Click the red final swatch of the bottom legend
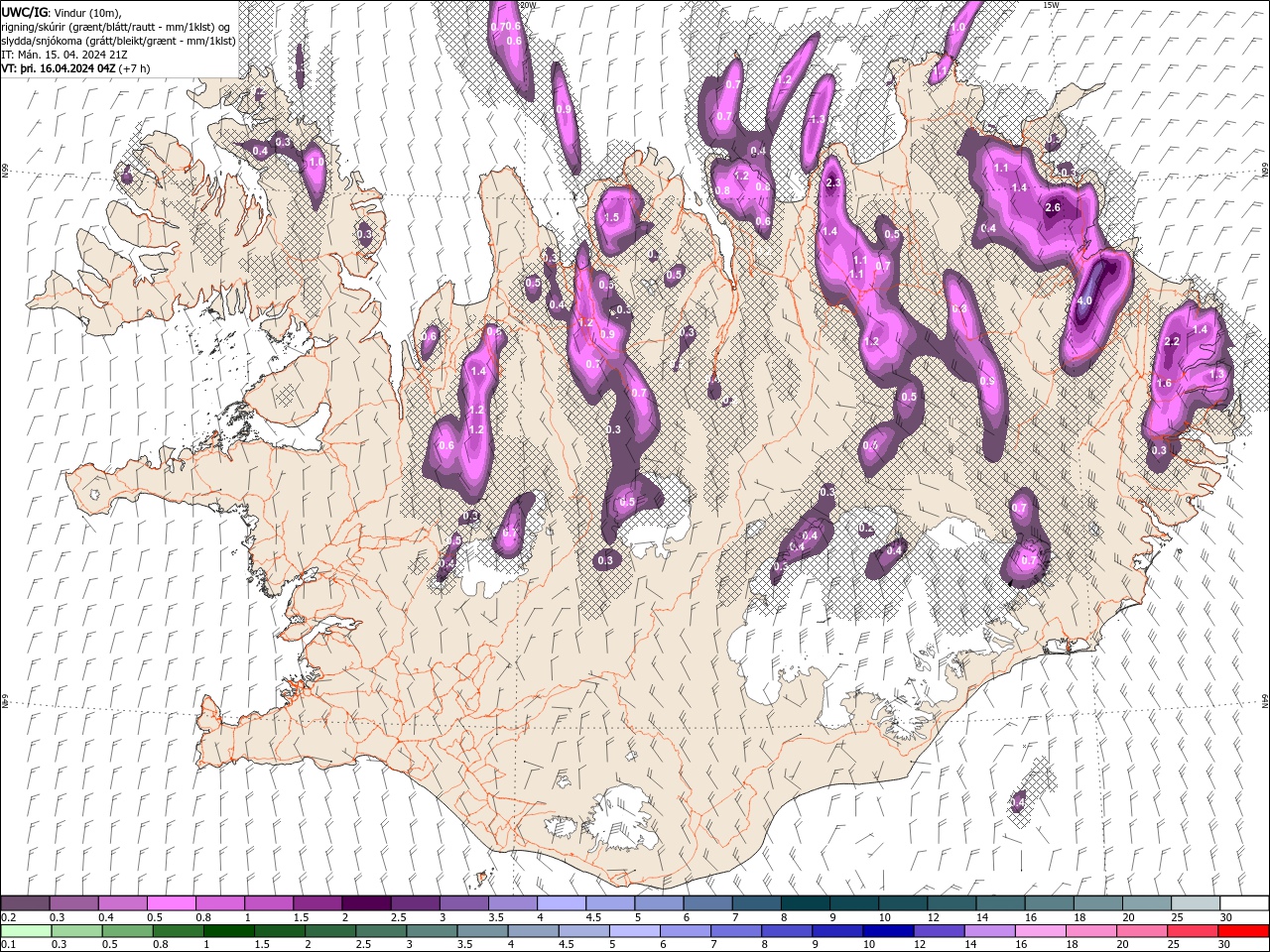This screenshot has width=1270, height=952. click(x=1244, y=931)
